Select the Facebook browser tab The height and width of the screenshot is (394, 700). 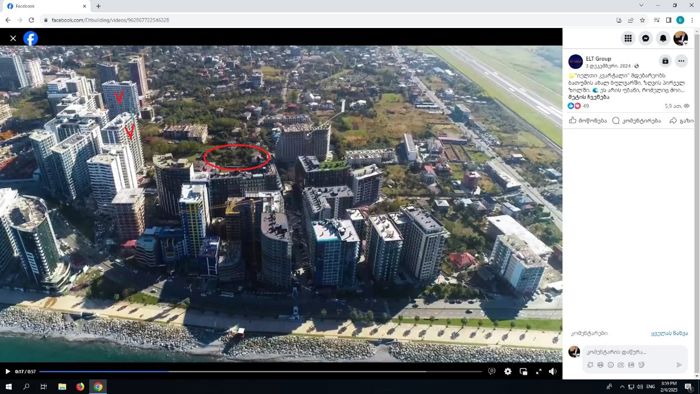pos(45,6)
